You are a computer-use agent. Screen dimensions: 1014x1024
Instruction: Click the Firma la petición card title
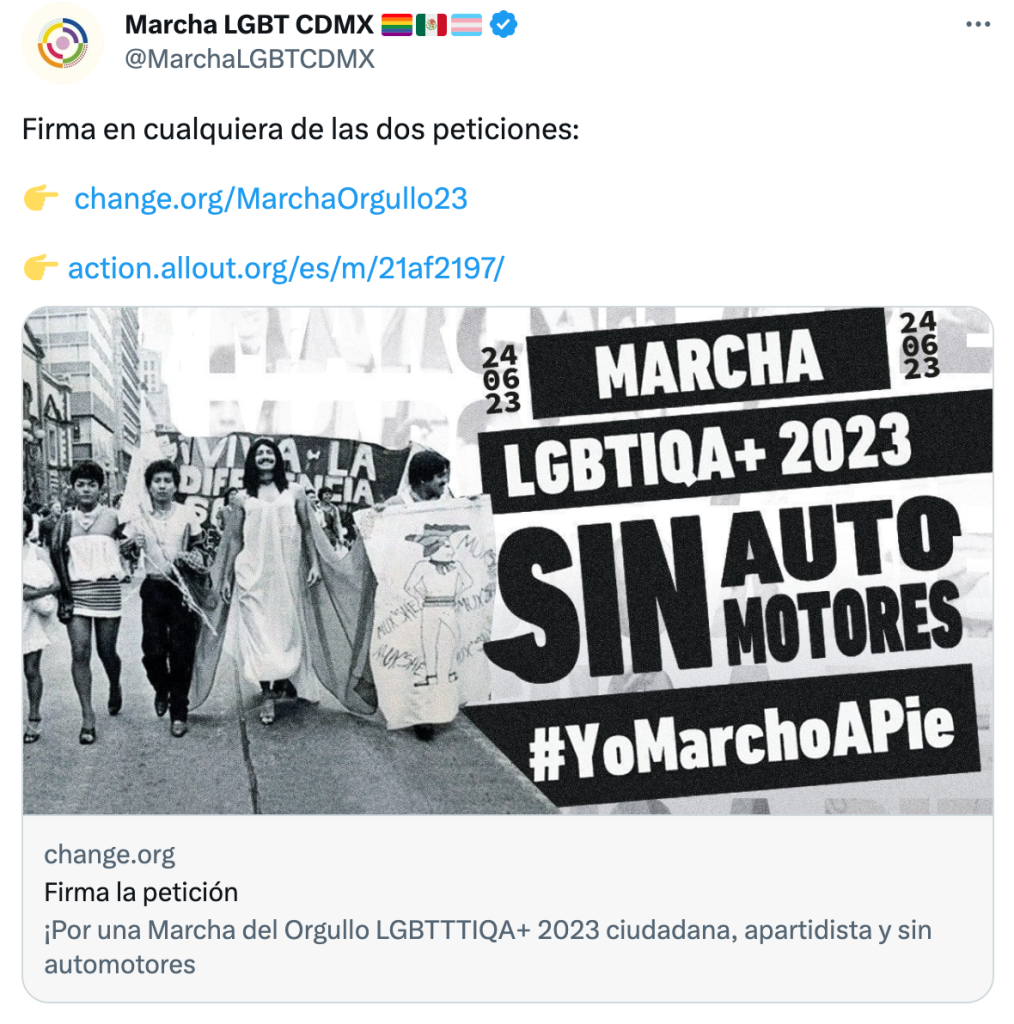point(141,892)
